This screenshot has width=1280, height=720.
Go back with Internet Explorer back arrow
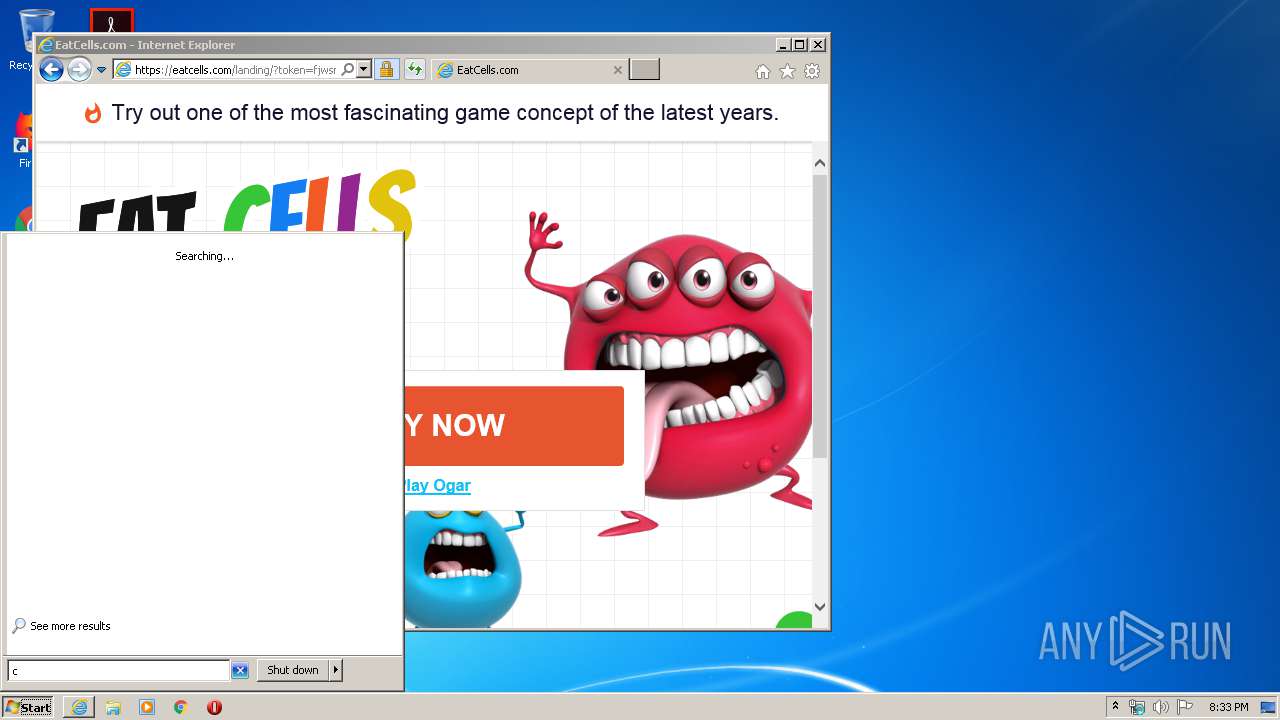51,70
